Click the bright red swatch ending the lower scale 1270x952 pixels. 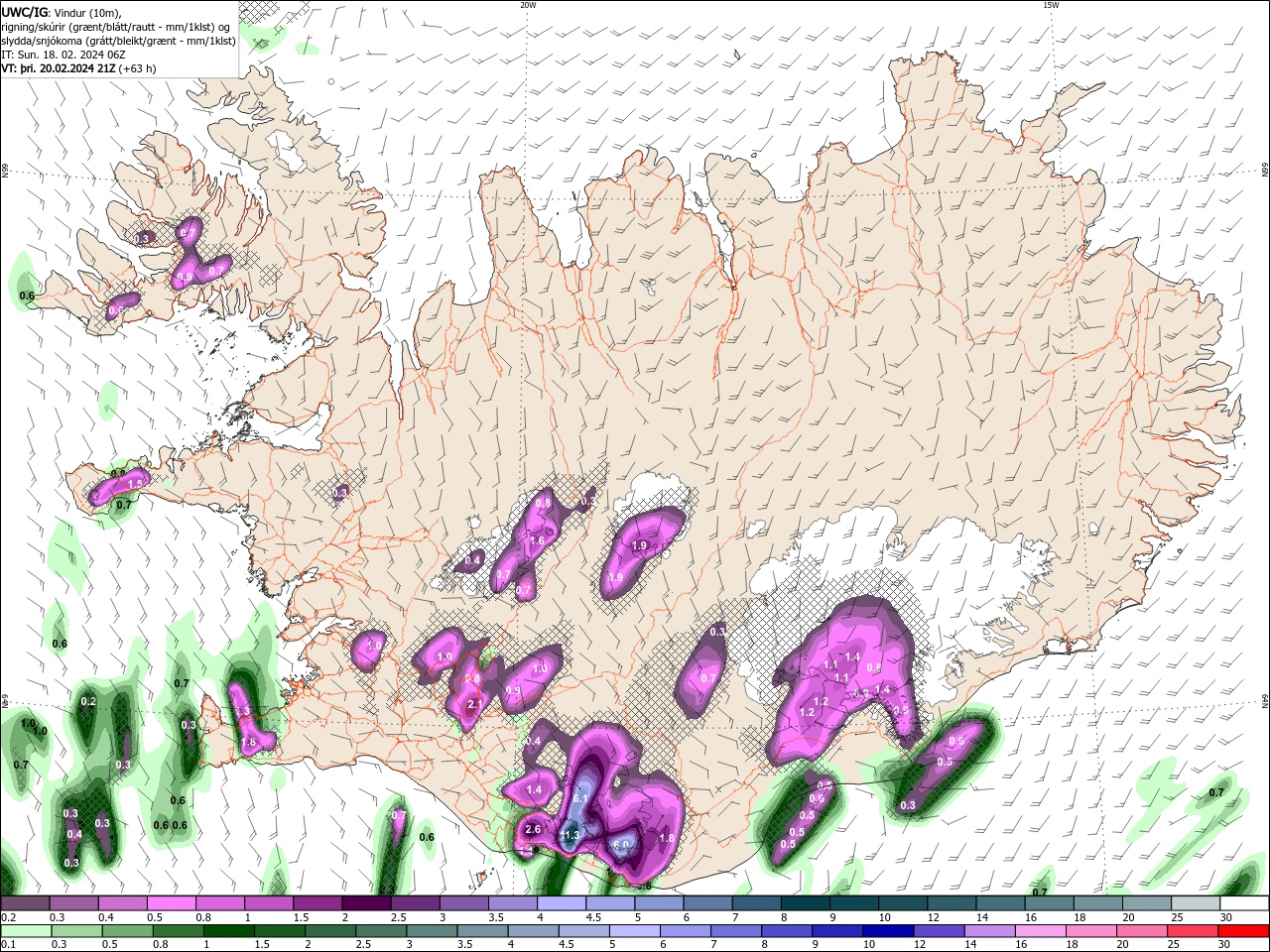[1244, 931]
